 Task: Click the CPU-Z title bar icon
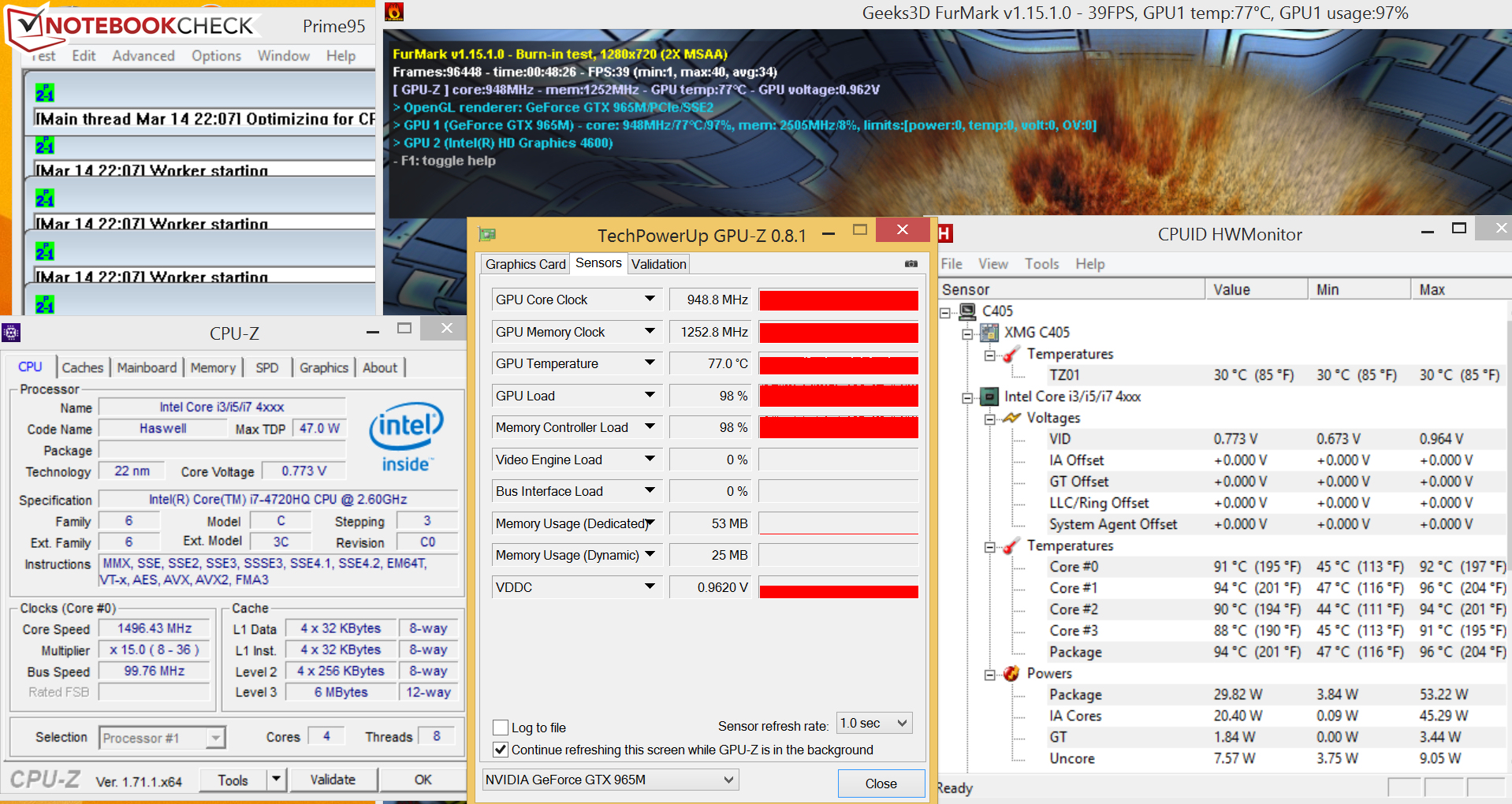11,333
